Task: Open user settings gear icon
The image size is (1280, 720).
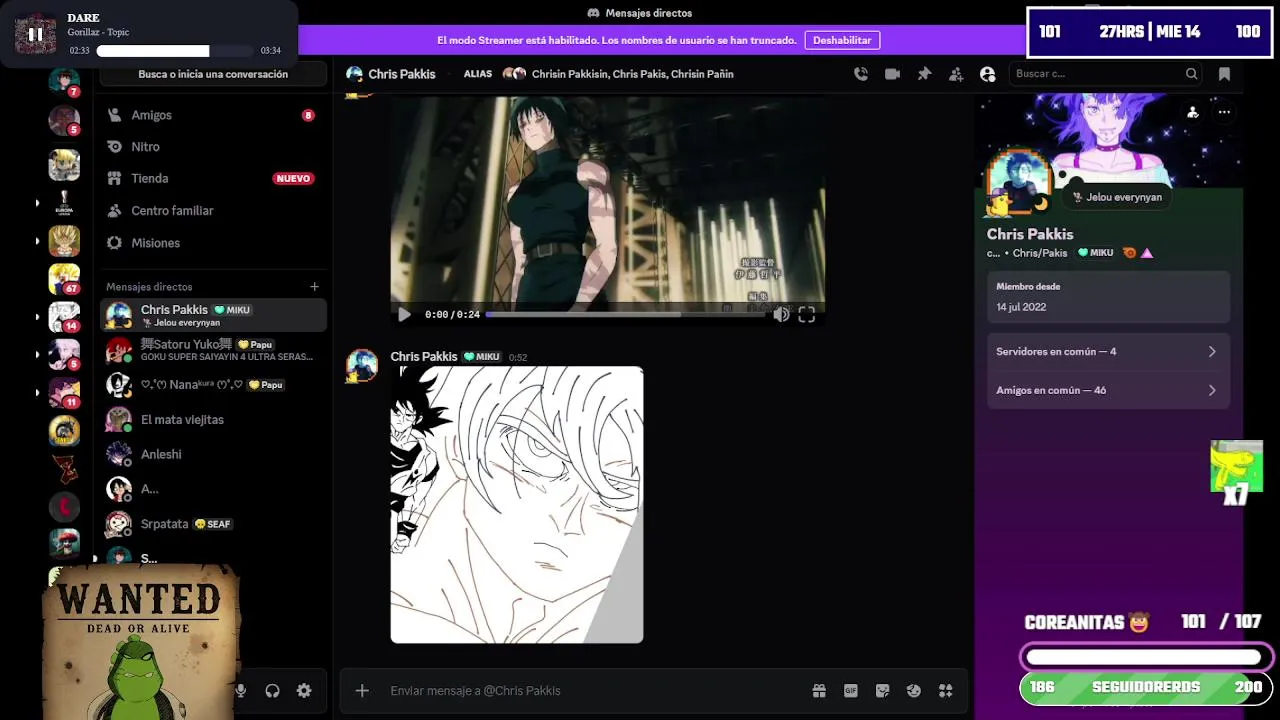Action: 304,691
